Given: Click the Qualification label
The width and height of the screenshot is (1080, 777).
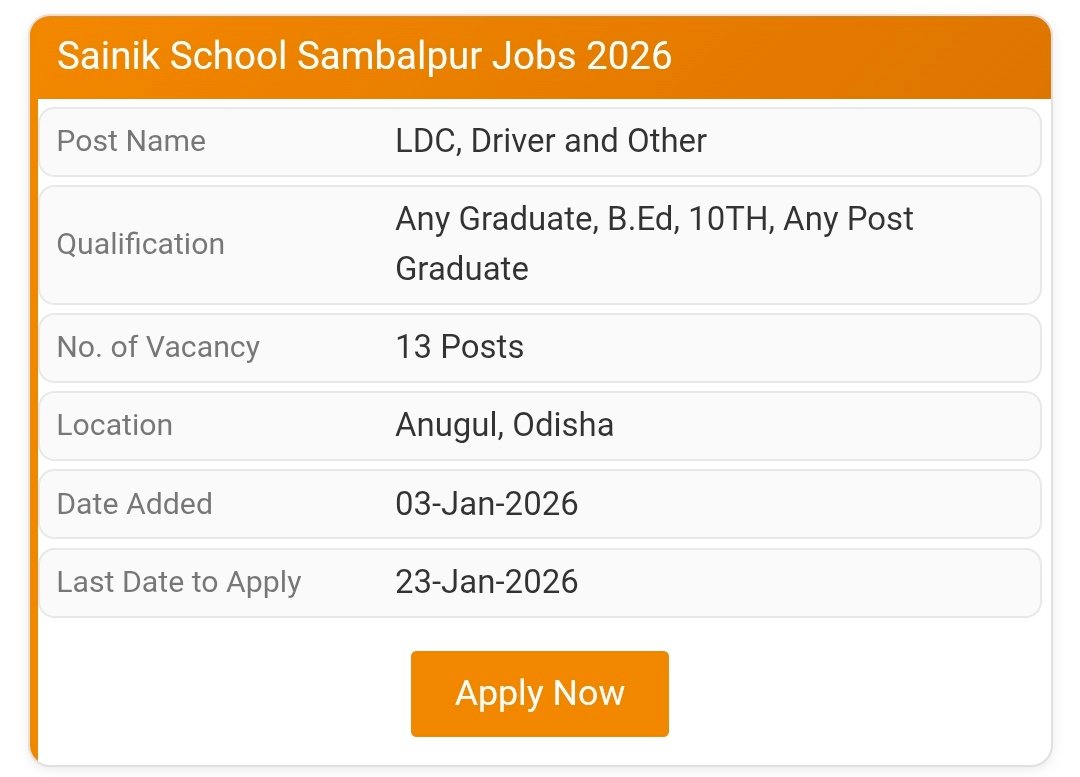Looking at the screenshot, I should (140, 244).
